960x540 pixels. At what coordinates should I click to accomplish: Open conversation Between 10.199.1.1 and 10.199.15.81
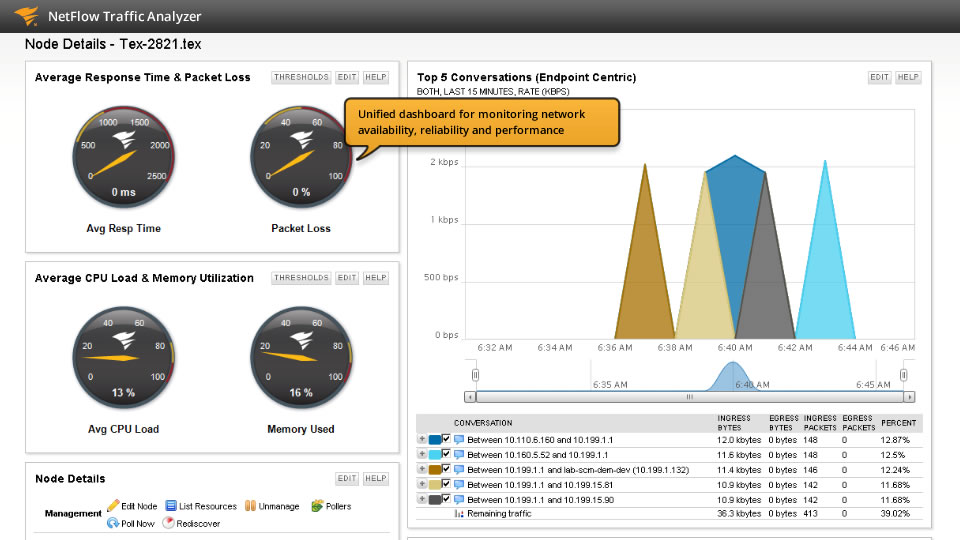(540, 485)
